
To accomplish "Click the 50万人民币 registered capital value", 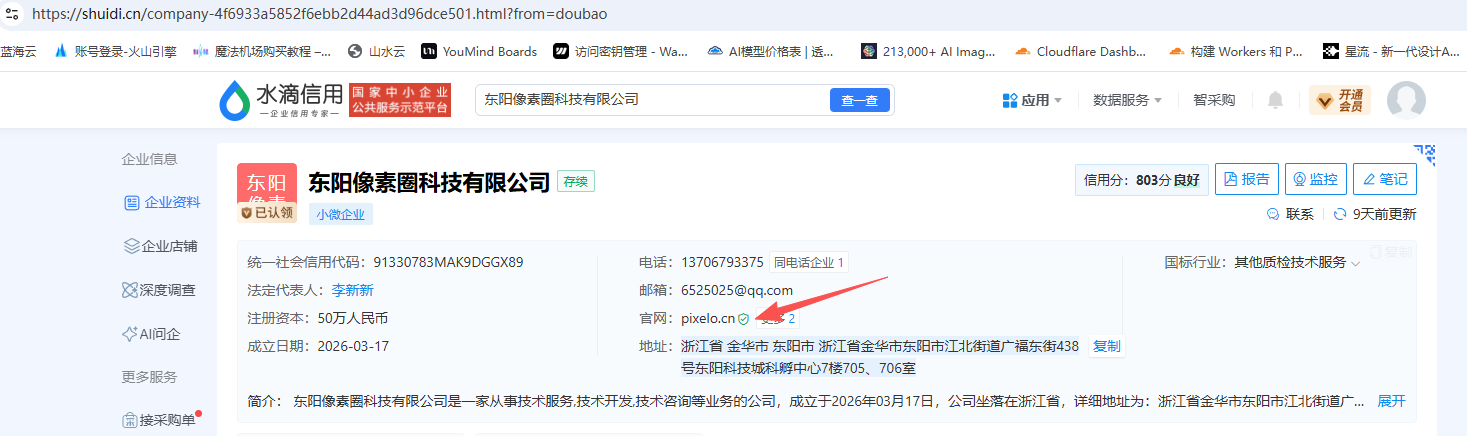I will click(353, 318).
